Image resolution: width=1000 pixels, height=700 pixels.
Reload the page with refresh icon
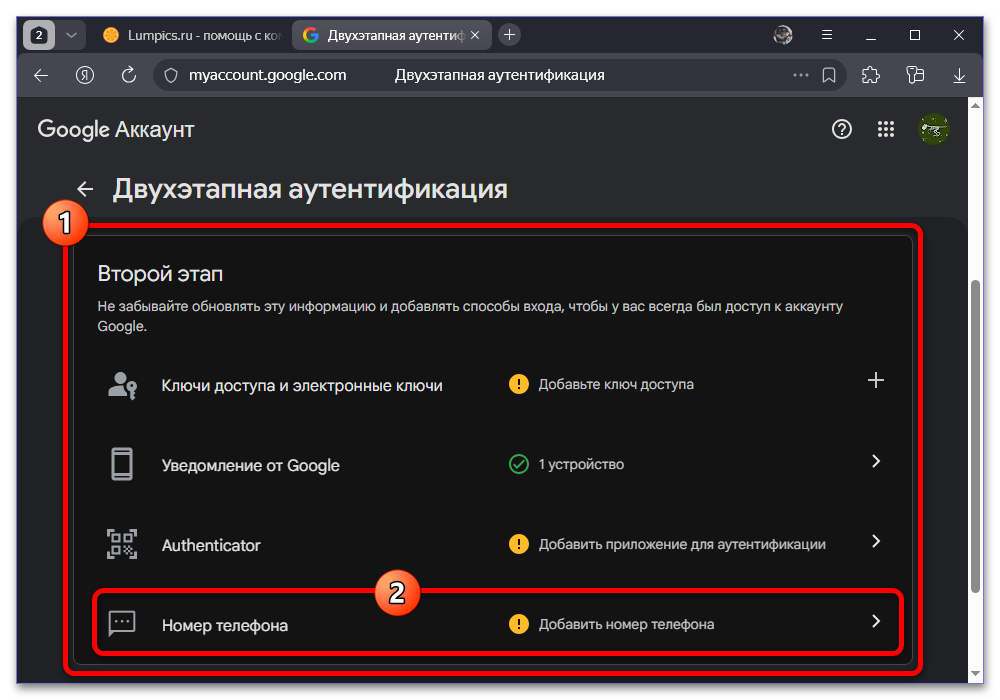129,75
